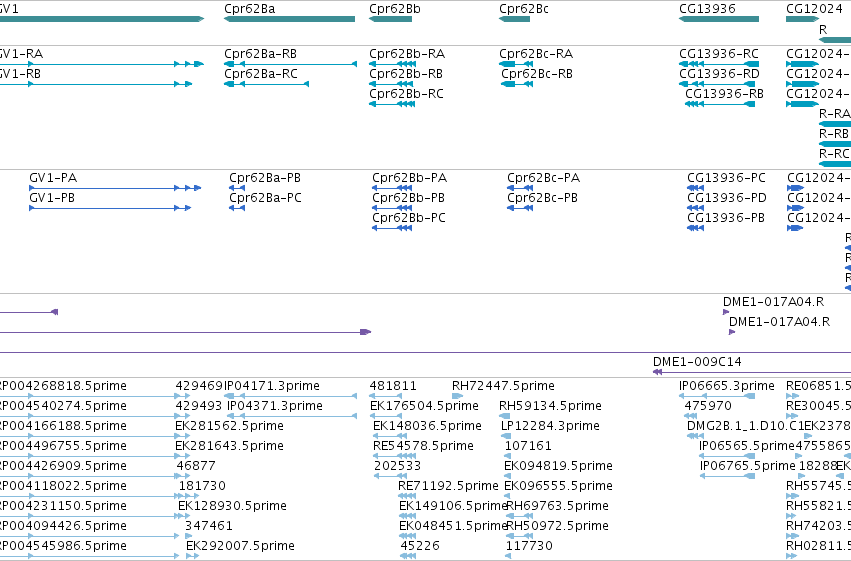This screenshot has height=561, width=851.
Task: Select the Cpr62Bb gene label
Action: coord(395,9)
